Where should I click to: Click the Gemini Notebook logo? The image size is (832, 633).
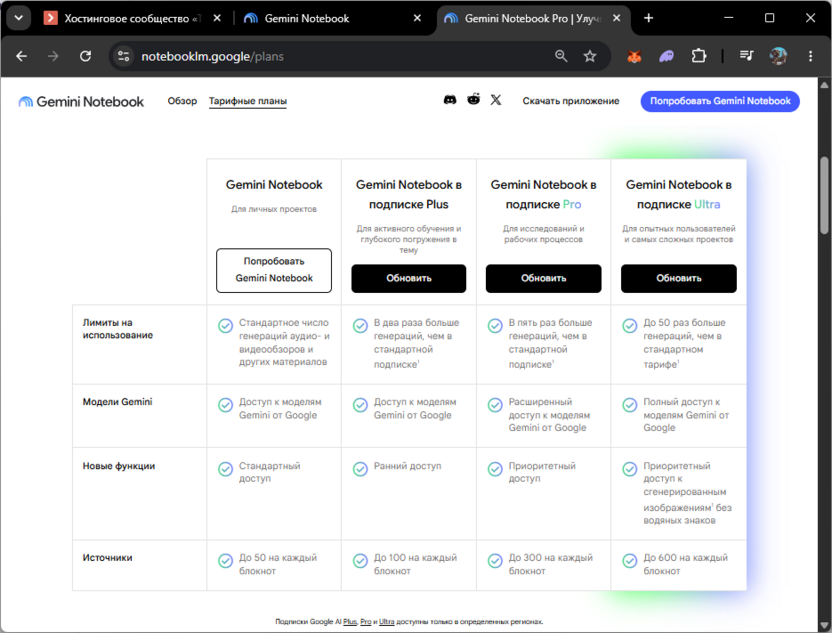[x=81, y=101]
